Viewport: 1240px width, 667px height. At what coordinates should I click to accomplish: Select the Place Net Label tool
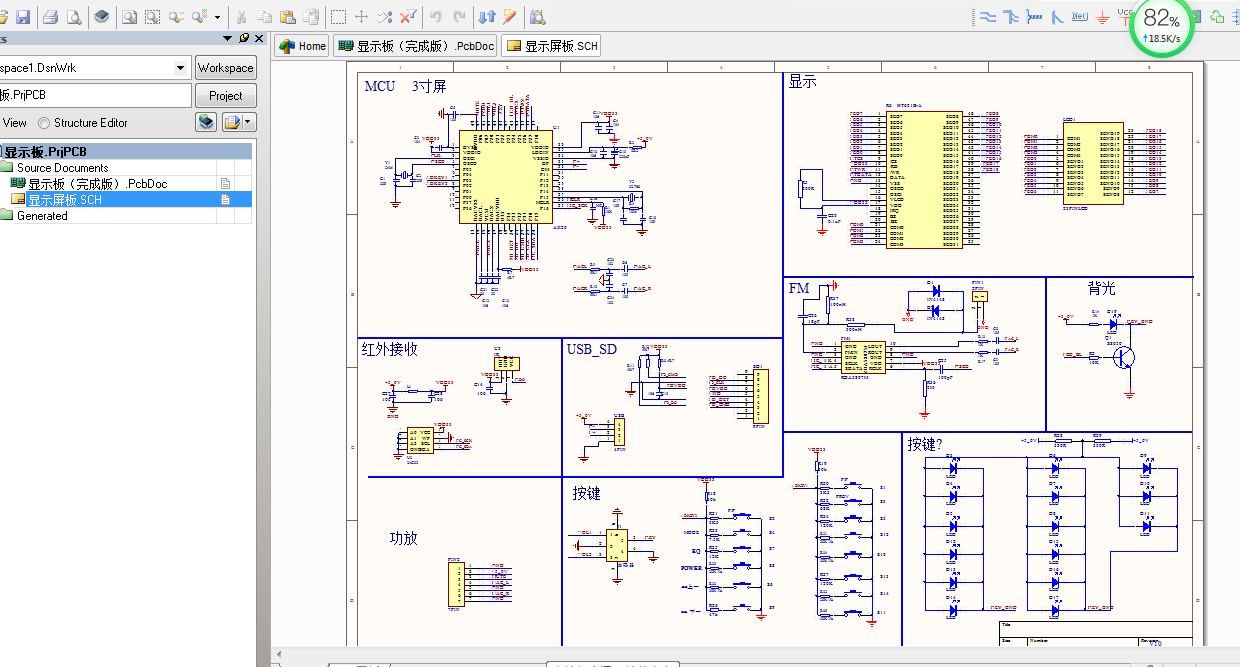(1080, 16)
